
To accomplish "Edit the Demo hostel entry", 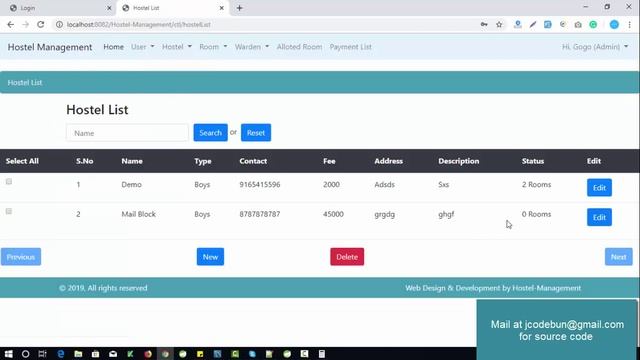I will click(599, 188).
